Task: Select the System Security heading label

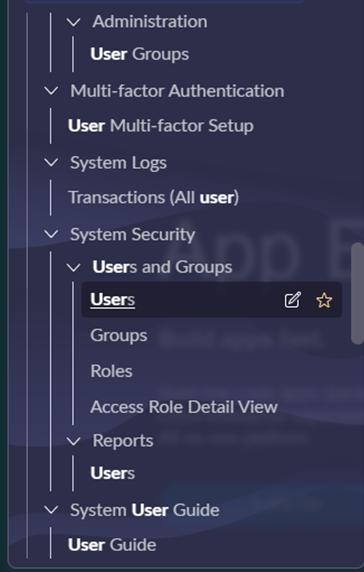Action: tap(133, 234)
